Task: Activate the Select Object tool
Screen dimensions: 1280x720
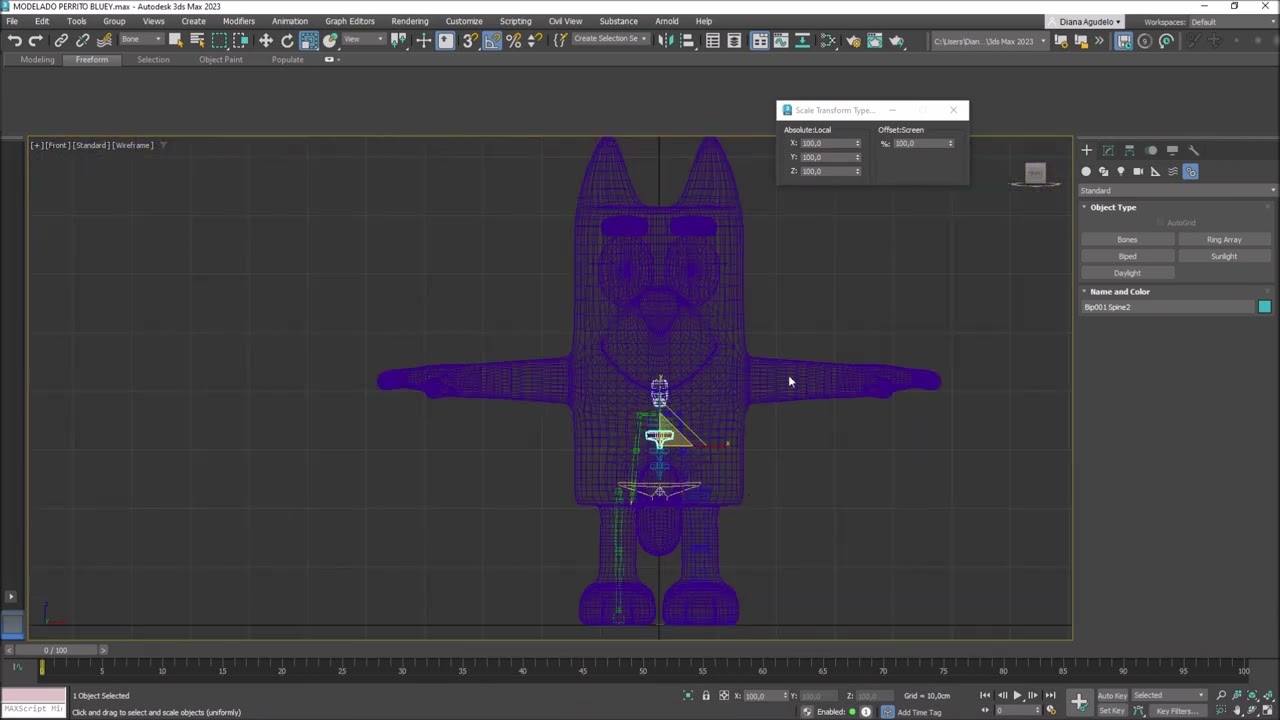Action: (x=176, y=40)
